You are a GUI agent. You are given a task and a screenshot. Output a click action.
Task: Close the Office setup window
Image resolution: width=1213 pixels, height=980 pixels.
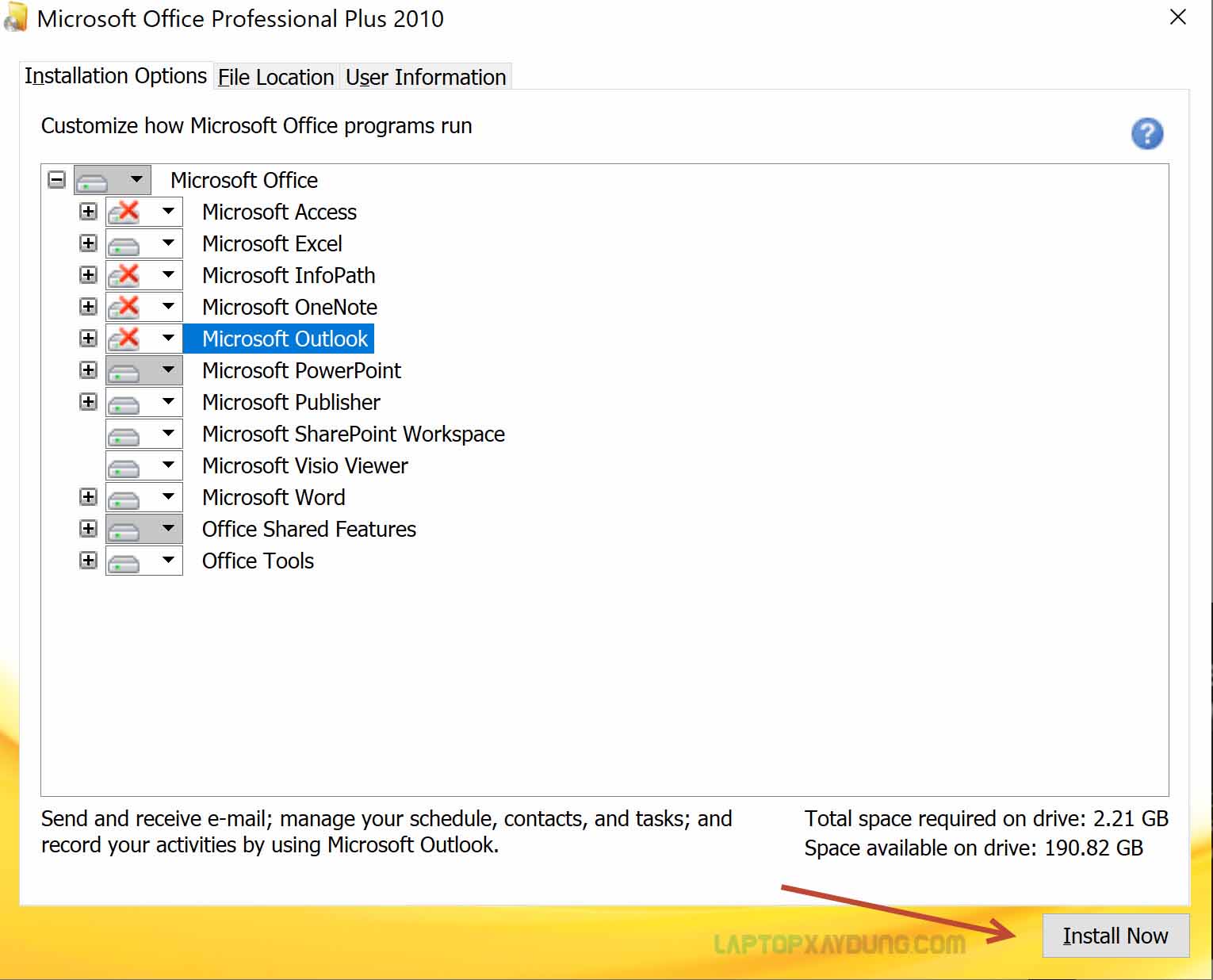[1178, 17]
